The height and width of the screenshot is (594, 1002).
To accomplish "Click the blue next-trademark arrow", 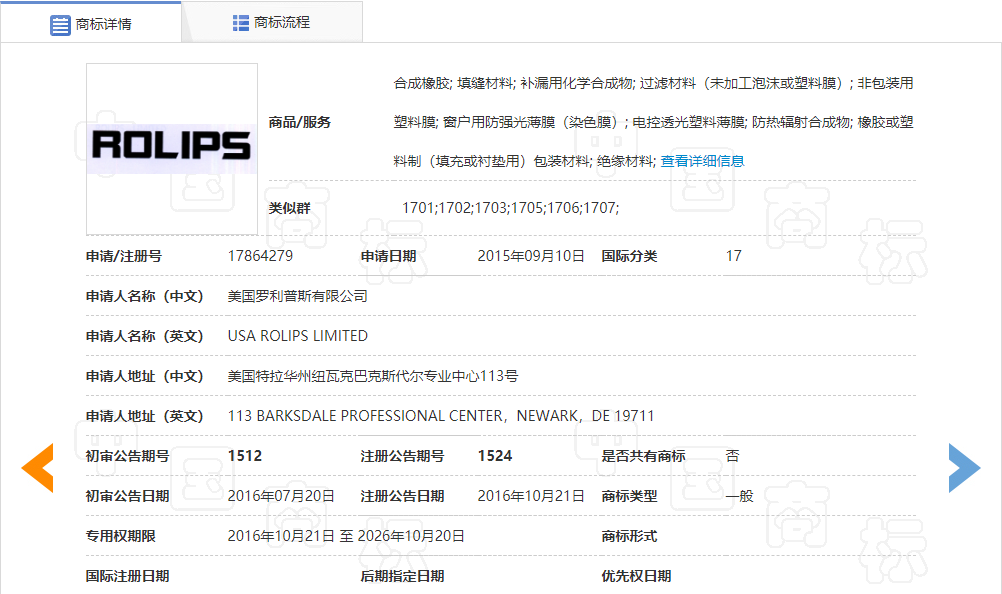I will click(x=964, y=467).
